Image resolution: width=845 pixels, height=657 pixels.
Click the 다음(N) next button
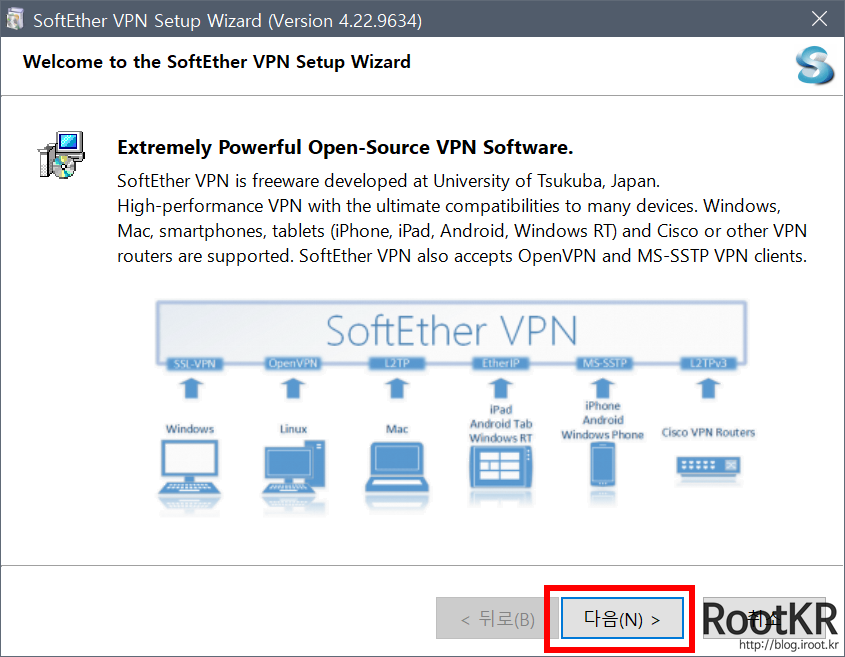[x=622, y=618]
